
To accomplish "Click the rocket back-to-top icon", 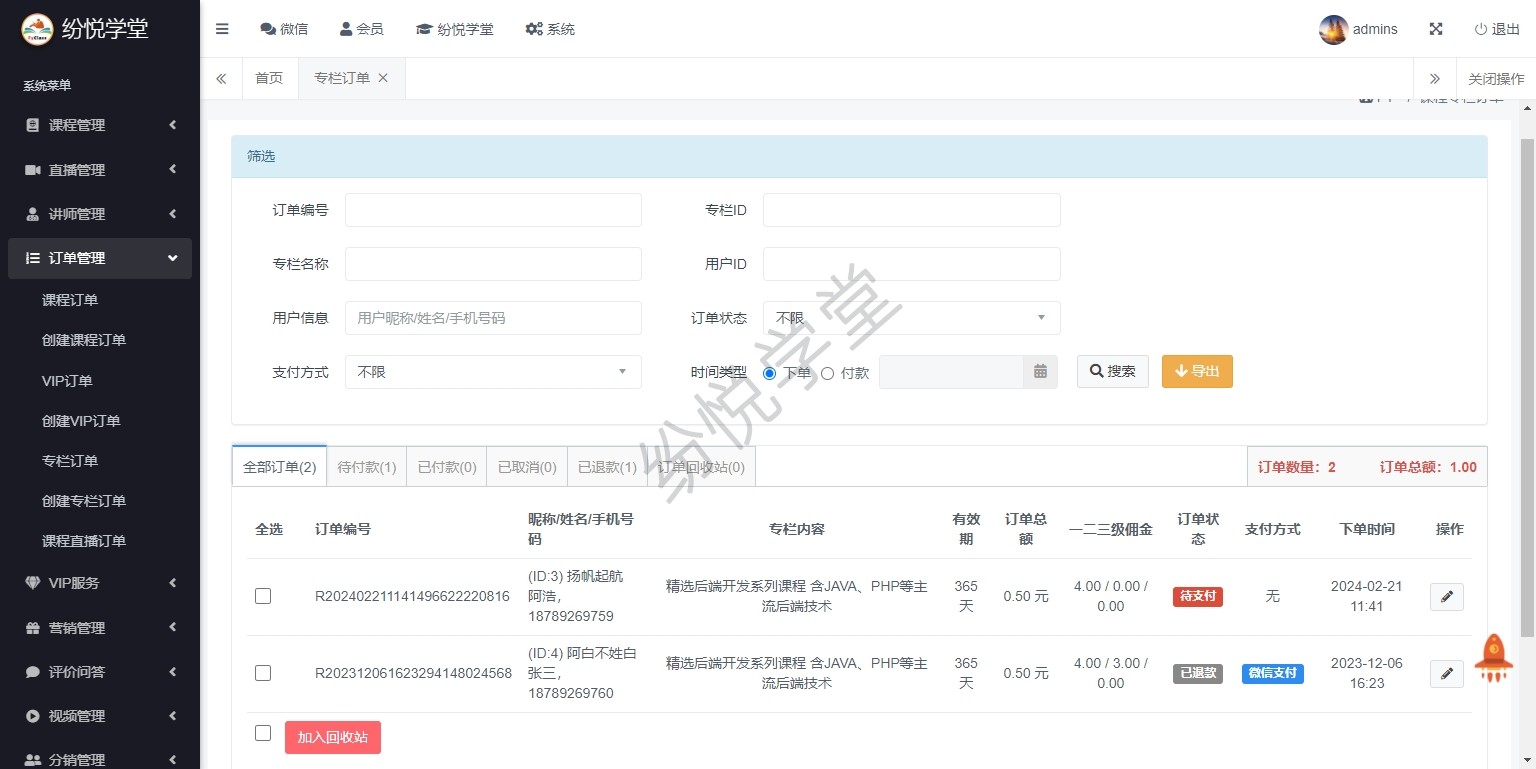I will (1493, 658).
